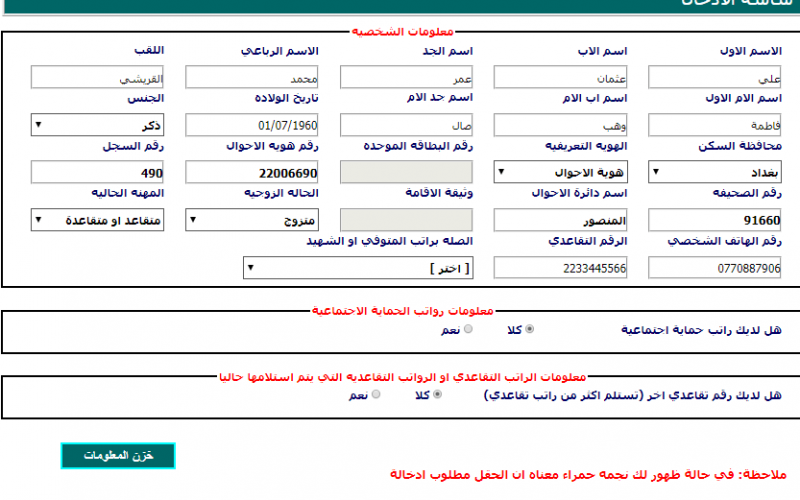This screenshot has height=500, width=800.
Task: Click اسم الام الاول field containing فاطمة
Action: click(x=715, y=125)
